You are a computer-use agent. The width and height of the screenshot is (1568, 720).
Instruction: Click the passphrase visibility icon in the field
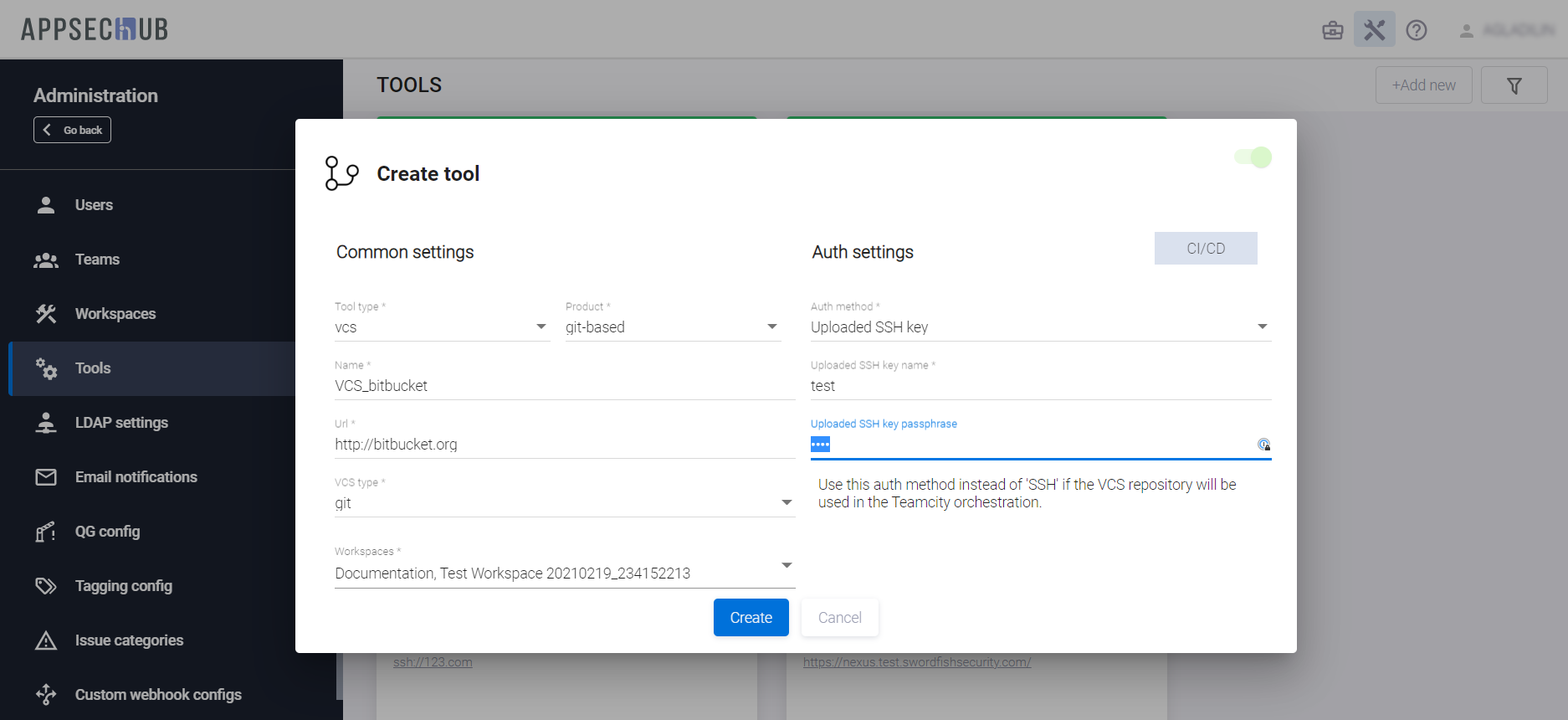1263,445
